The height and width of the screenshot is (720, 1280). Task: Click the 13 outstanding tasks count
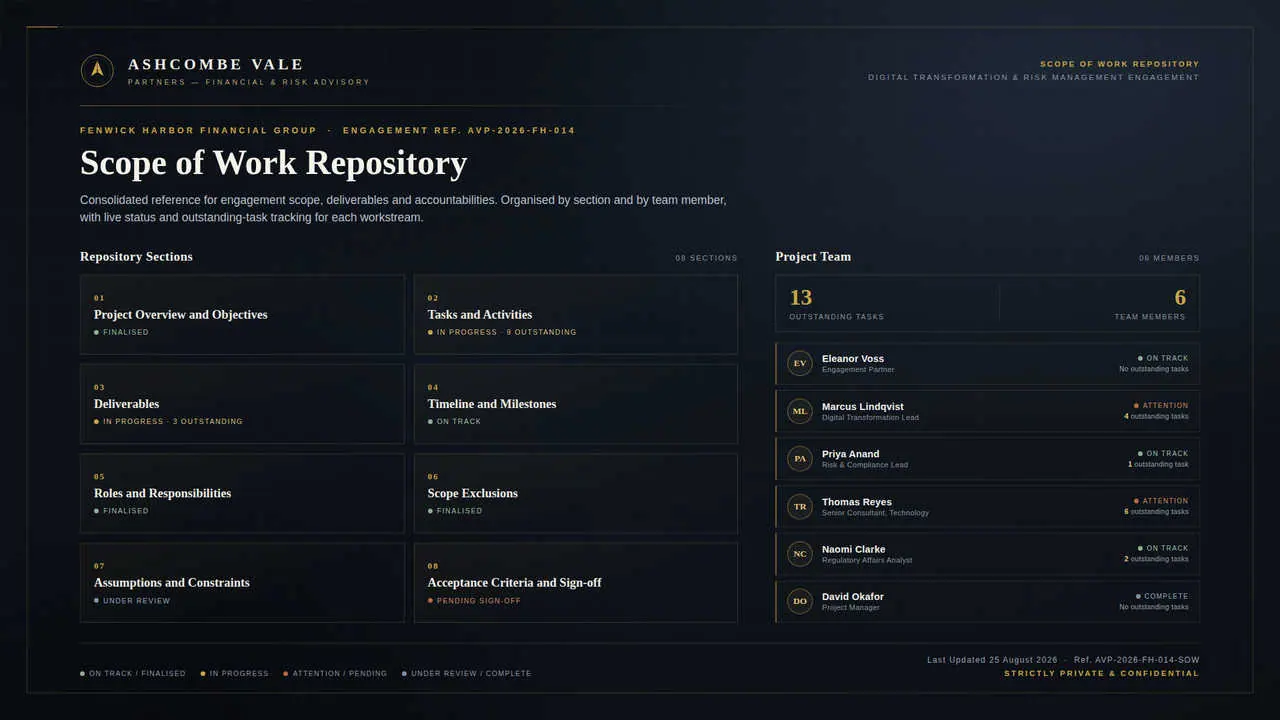(801, 297)
